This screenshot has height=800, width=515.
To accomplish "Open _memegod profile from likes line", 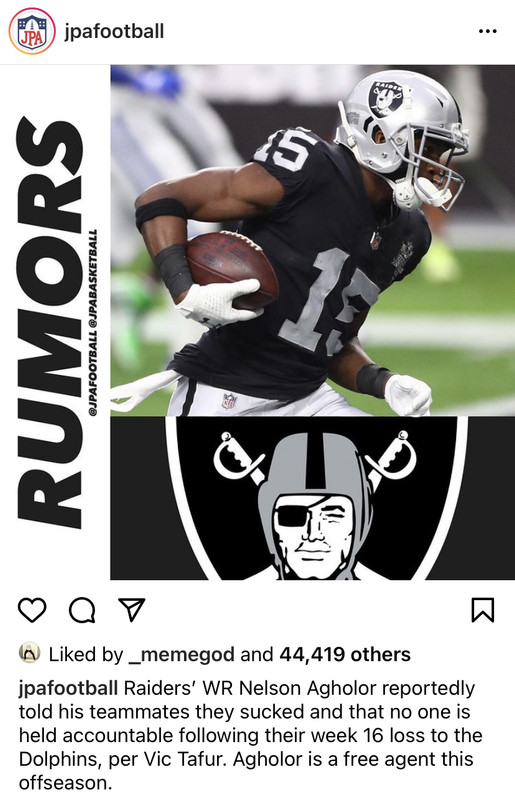I will [x=181, y=655].
